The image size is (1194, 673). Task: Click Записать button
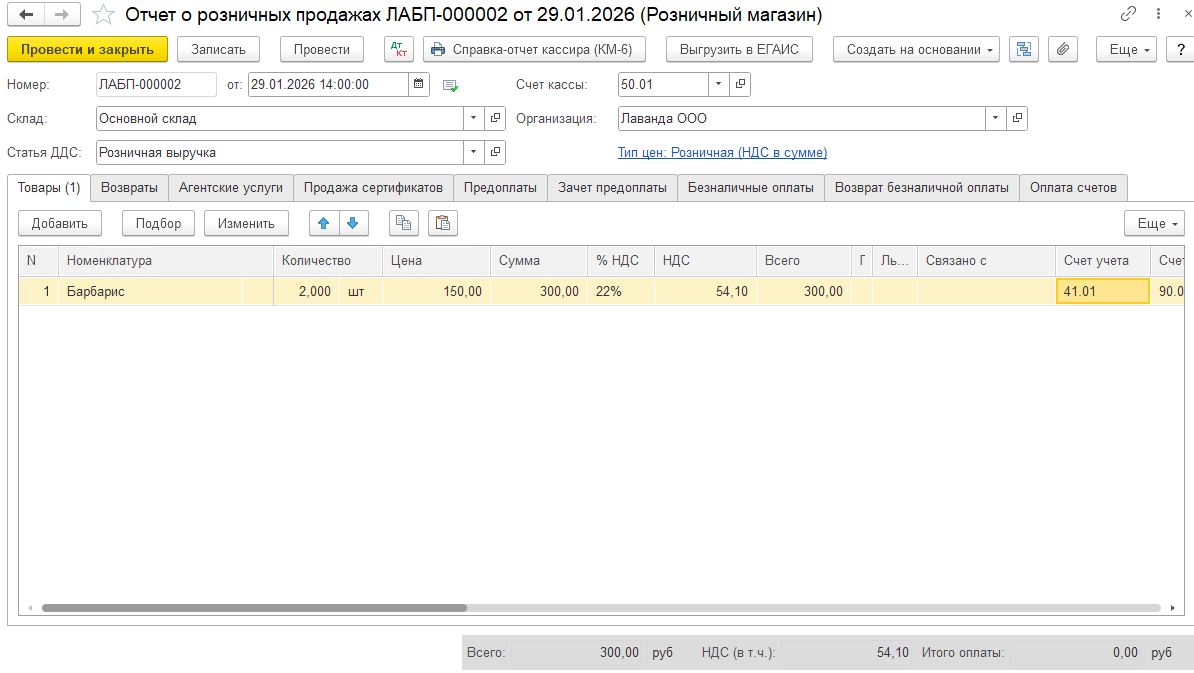[219, 49]
